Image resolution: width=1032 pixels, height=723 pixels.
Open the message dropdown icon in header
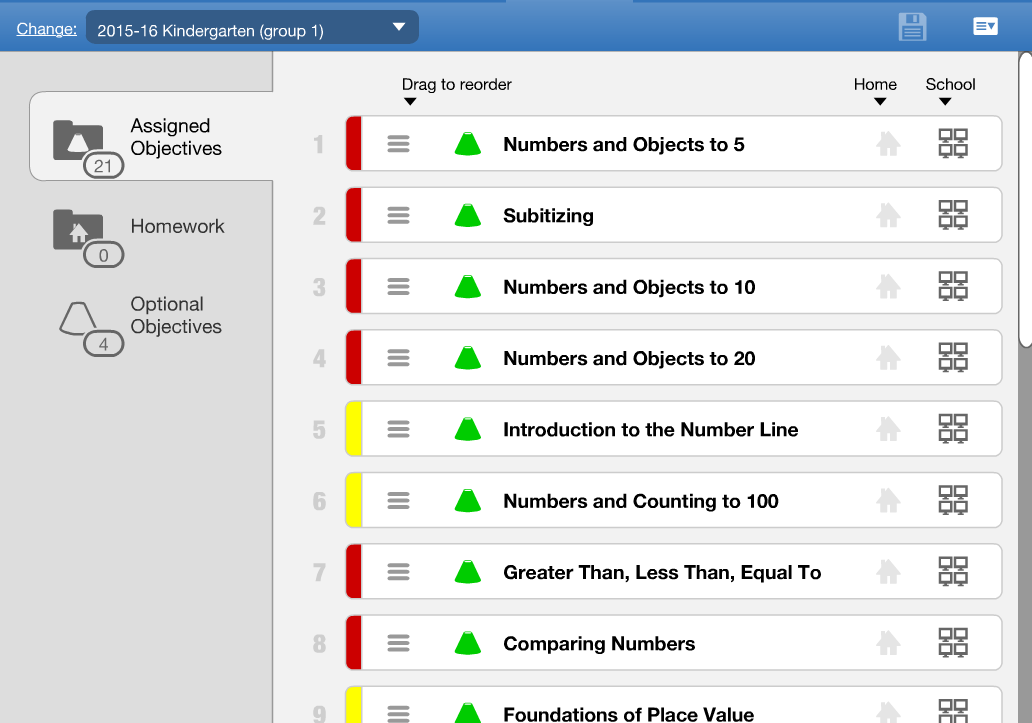(x=985, y=27)
